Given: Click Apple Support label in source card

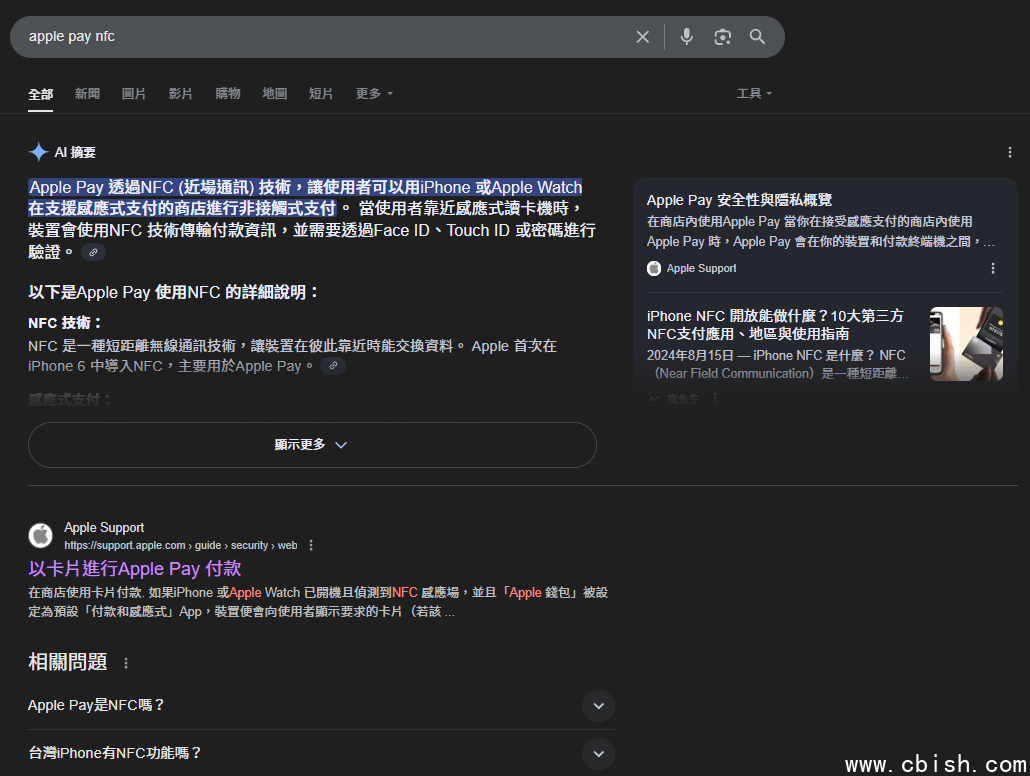Looking at the screenshot, I should point(702,268).
